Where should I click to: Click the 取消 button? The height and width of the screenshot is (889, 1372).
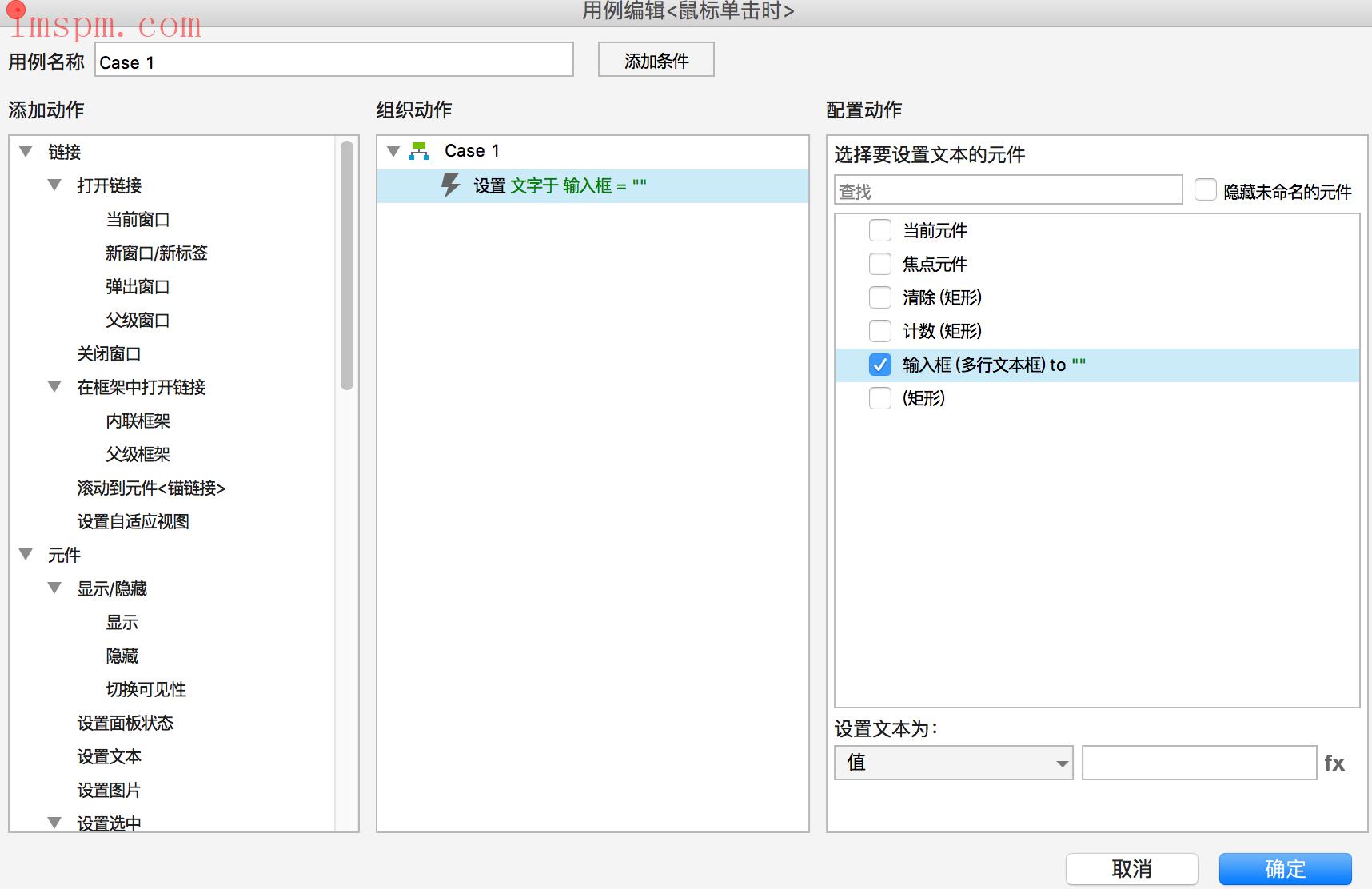1131,868
